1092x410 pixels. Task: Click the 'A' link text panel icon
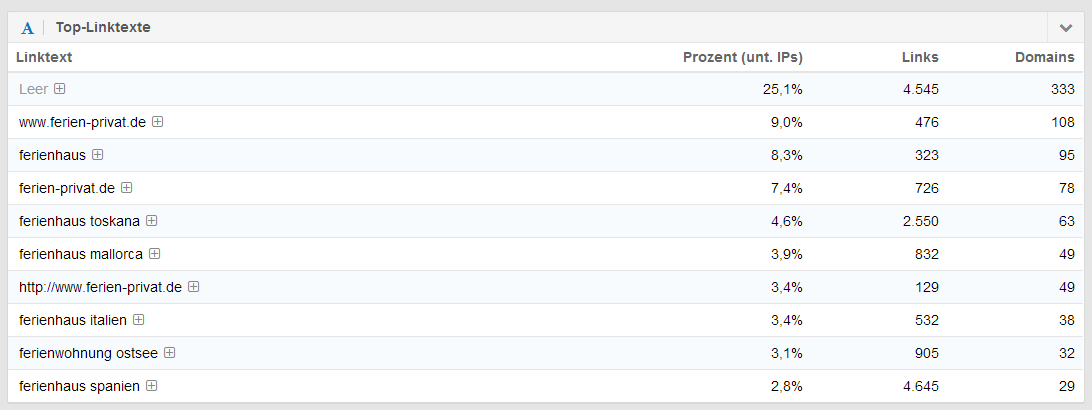click(28, 28)
